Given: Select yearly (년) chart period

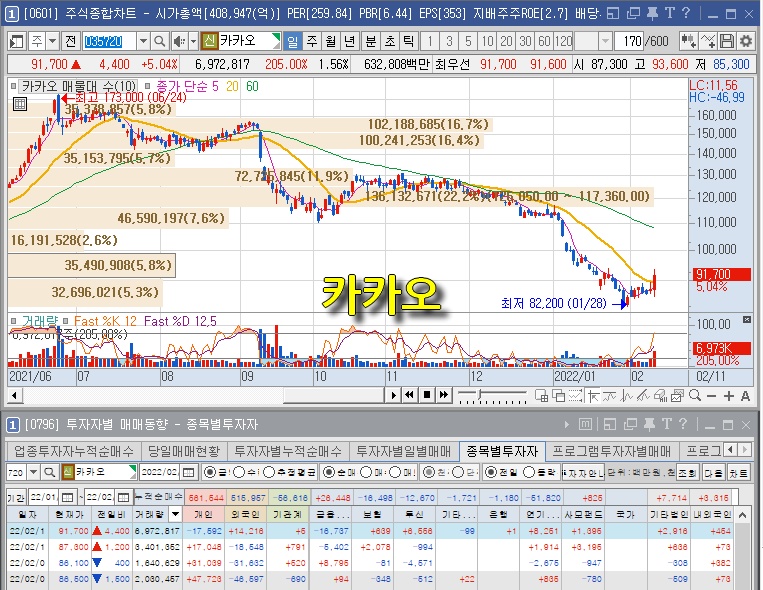Looking at the screenshot, I should 350,41.
